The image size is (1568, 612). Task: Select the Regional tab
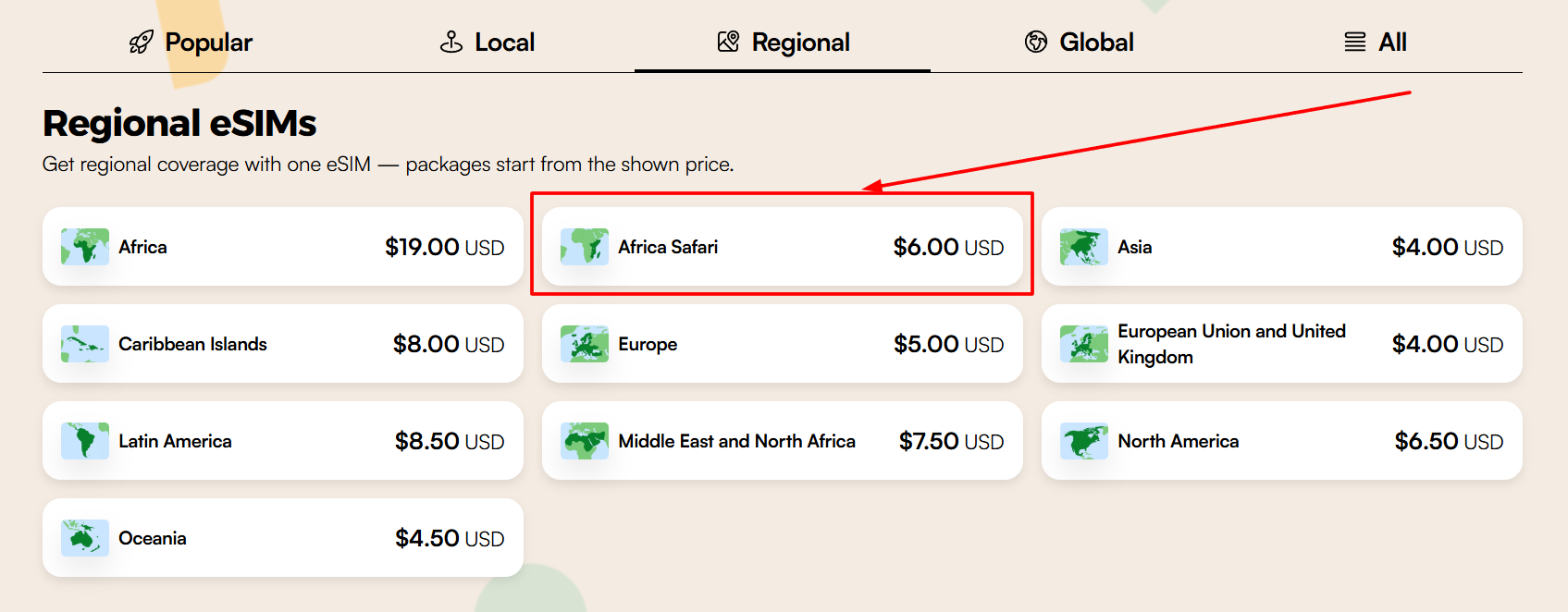click(x=783, y=43)
